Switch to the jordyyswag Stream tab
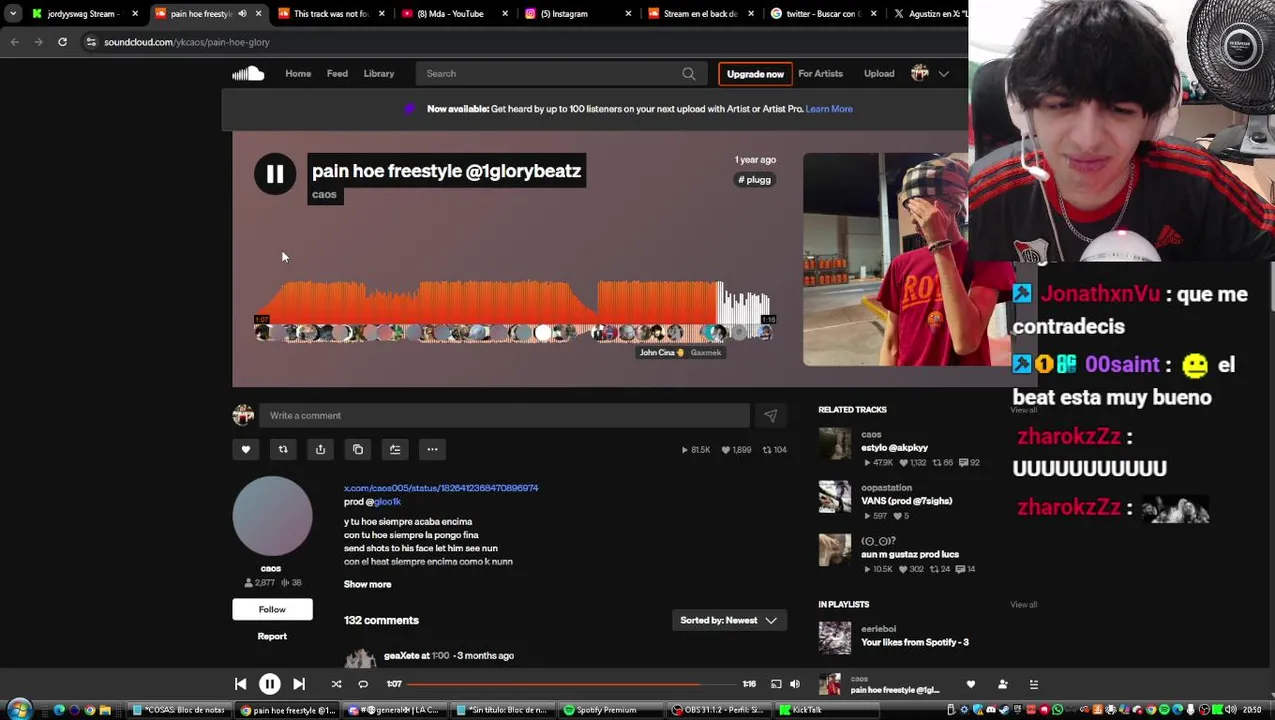1275x720 pixels. pyautogui.click(x=85, y=14)
